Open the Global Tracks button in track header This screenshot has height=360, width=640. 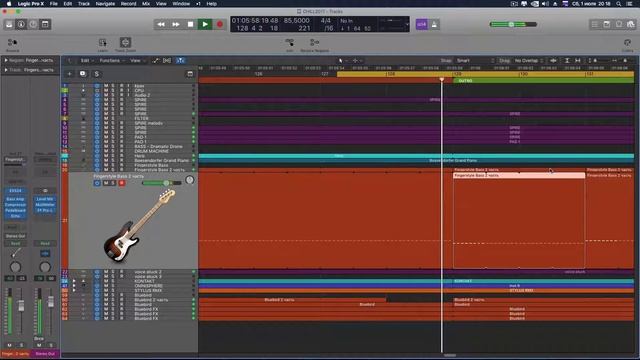point(190,74)
